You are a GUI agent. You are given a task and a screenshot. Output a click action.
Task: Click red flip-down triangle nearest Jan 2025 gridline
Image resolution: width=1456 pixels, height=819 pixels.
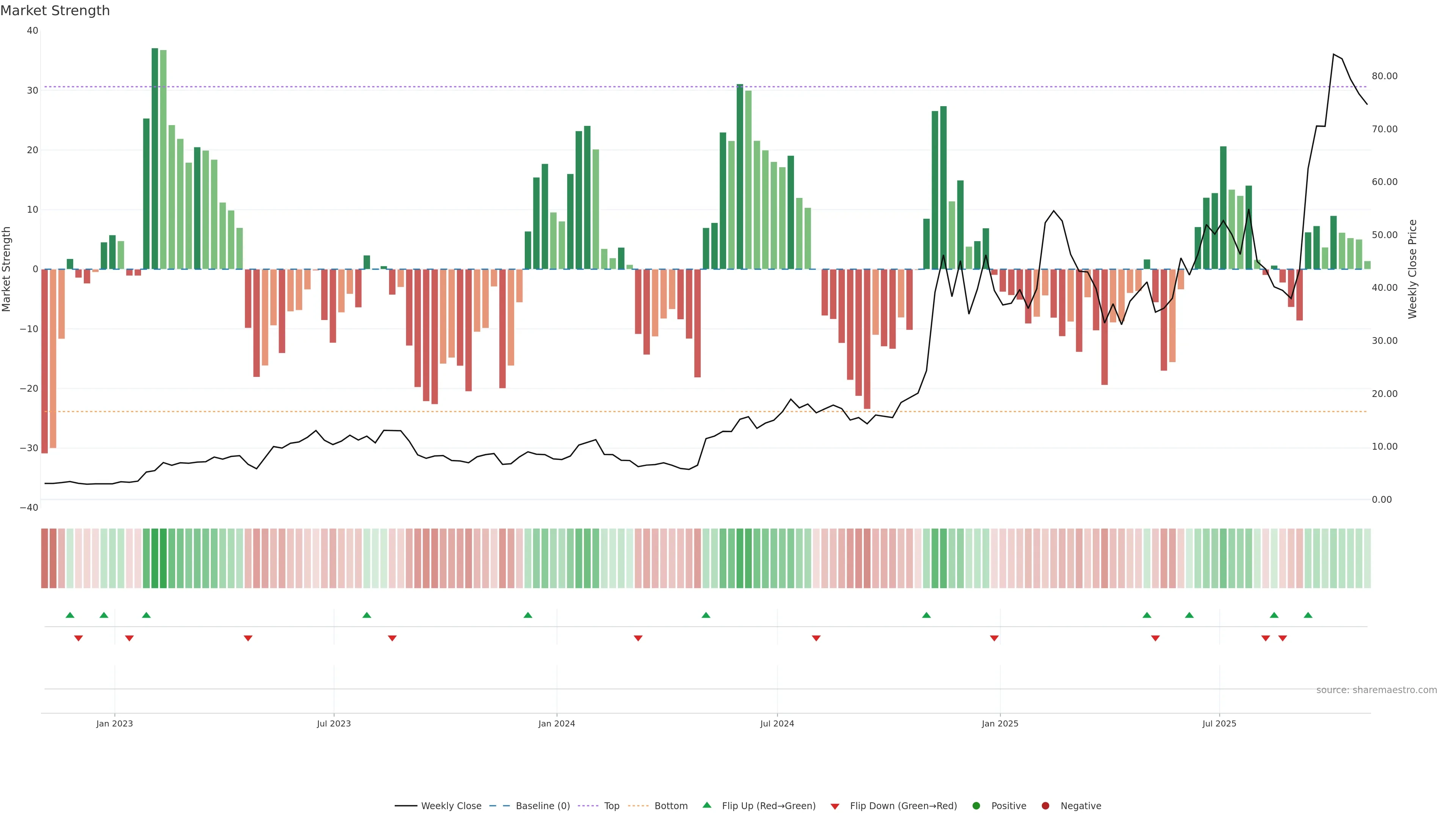click(x=994, y=638)
